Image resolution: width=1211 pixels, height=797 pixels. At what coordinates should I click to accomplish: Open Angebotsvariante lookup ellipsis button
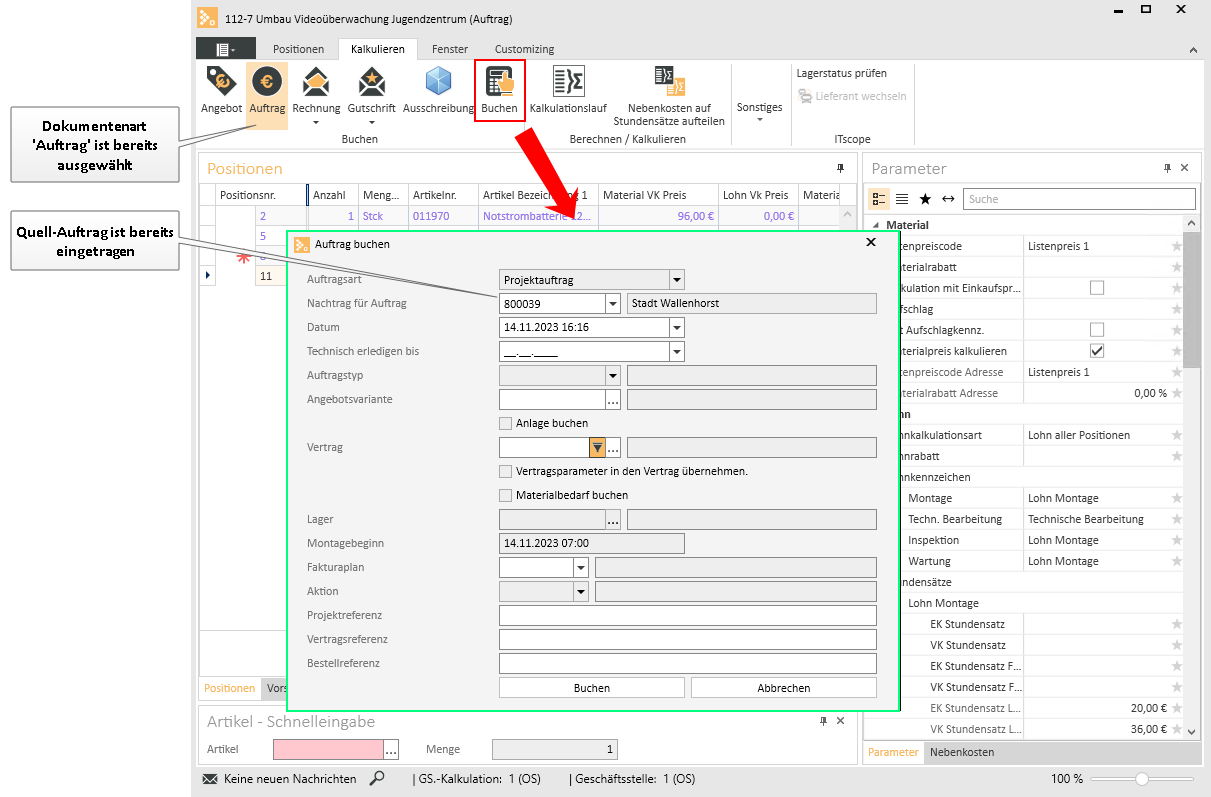[613, 399]
